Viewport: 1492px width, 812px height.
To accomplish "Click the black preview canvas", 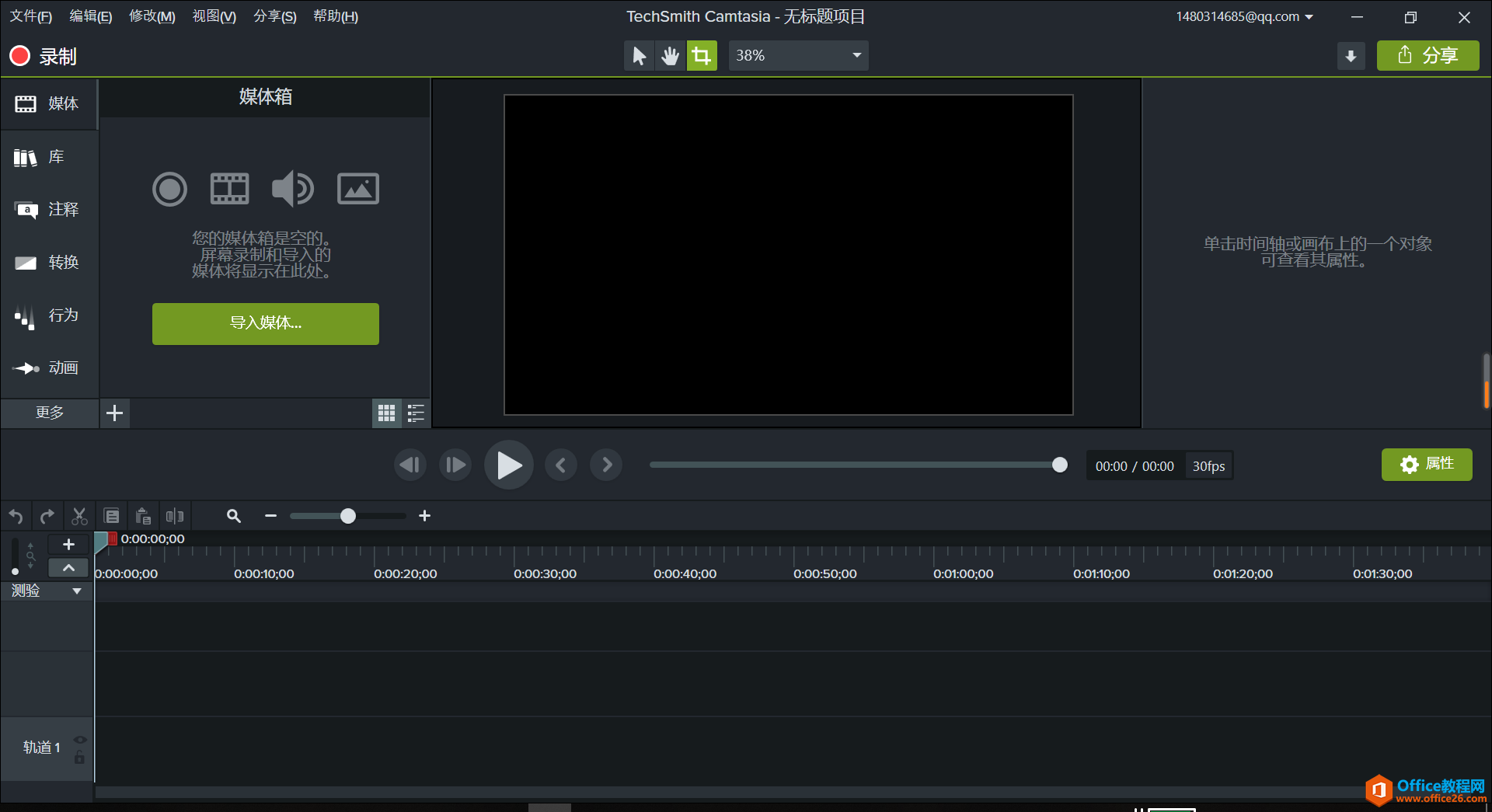I will (x=788, y=255).
